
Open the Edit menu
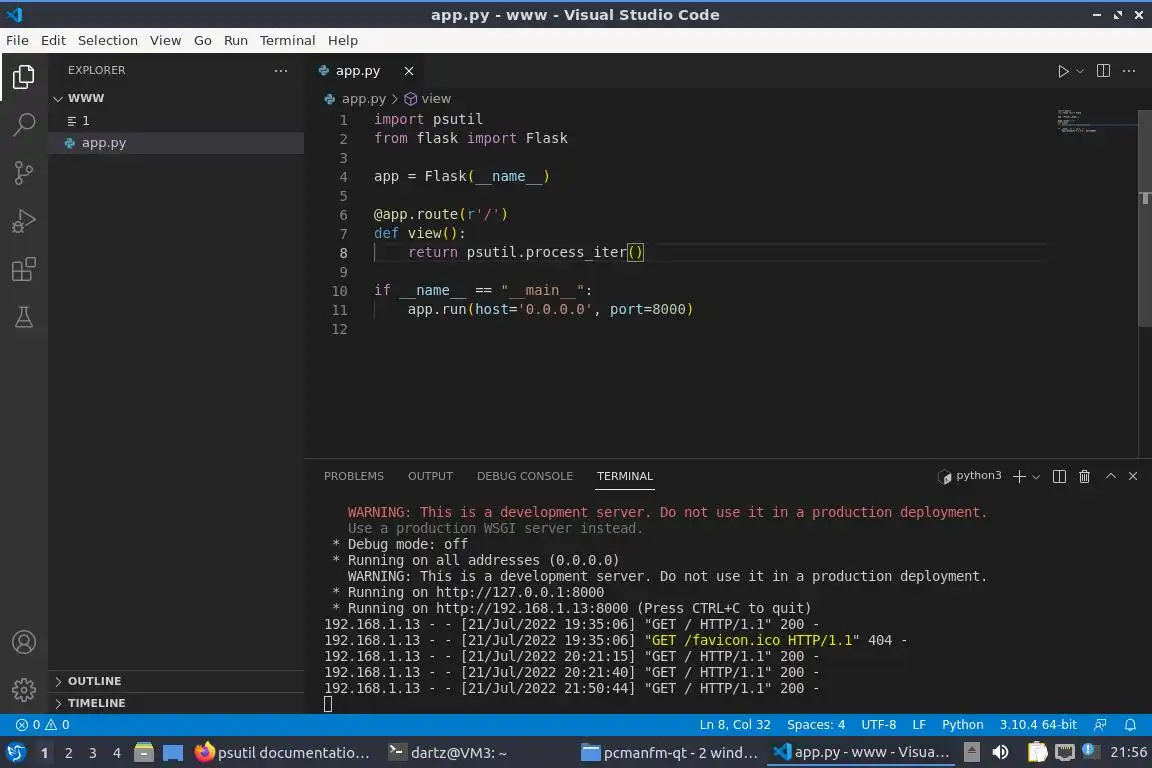click(x=53, y=40)
